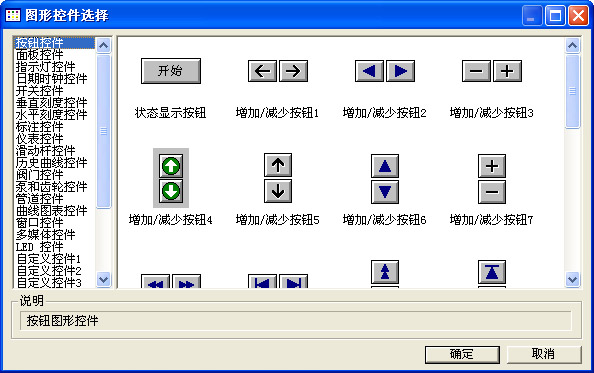Select 日期时钟控件 in the category list
This screenshot has height=373, width=594.
click(55, 79)
